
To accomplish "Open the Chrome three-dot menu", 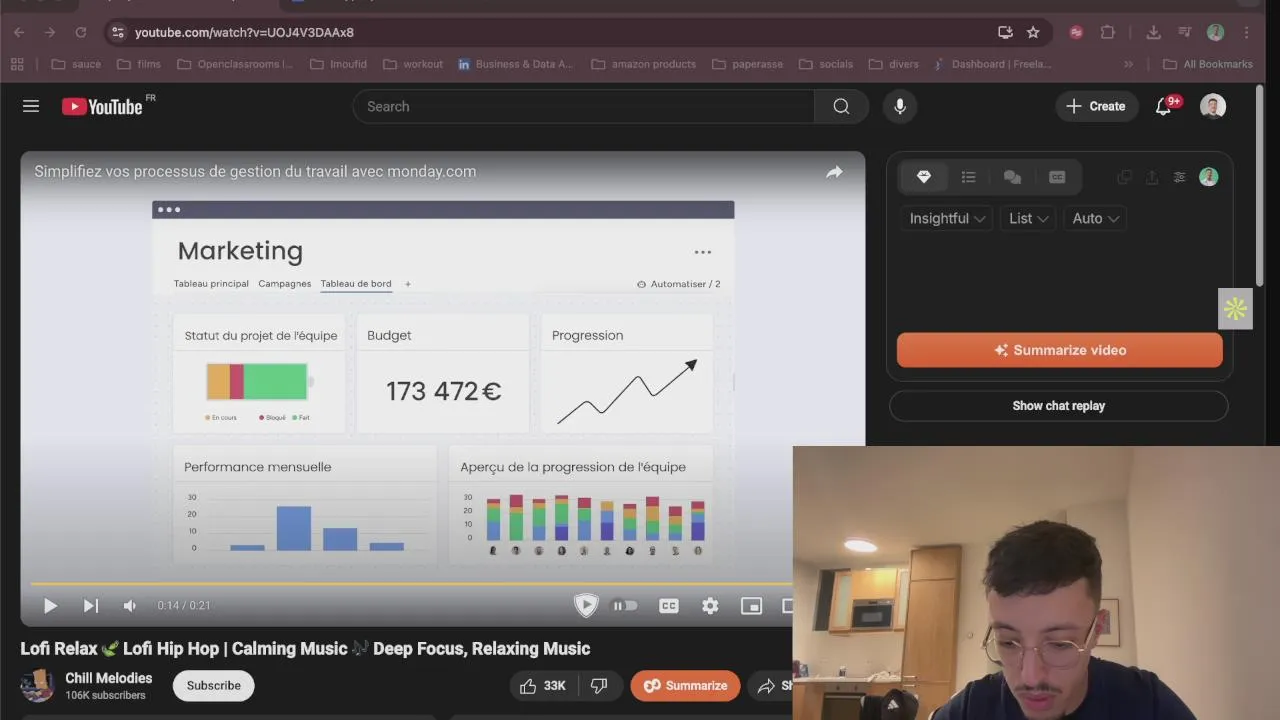I will [1246, 32].
